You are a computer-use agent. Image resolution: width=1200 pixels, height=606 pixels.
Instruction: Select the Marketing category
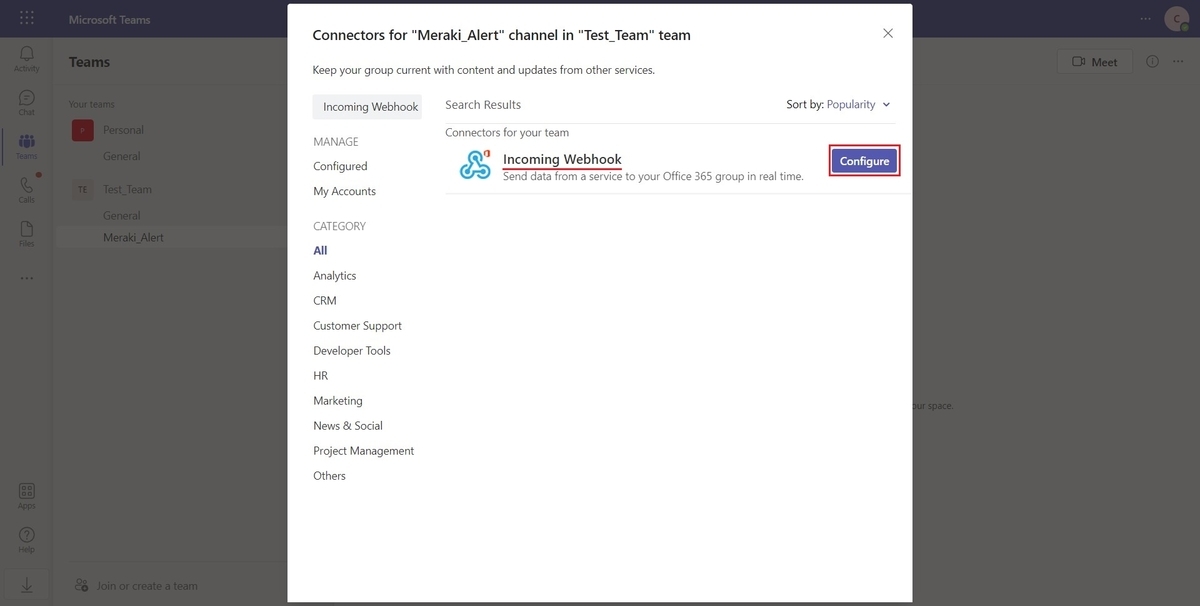pos(338,401)
